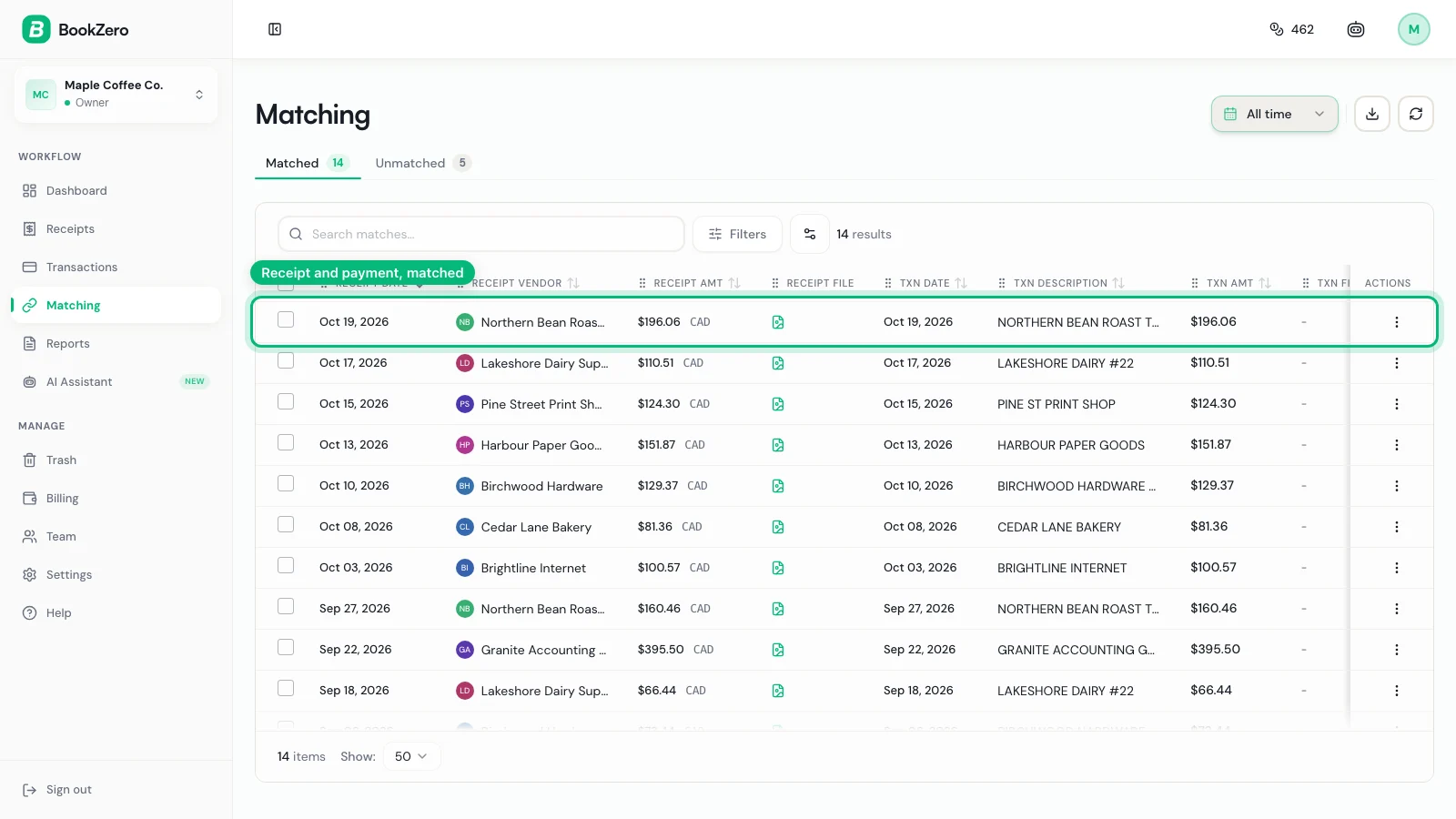Screen dimensions: 1456x819
Task: Focus the Search matches field
Action: [481, 234]
